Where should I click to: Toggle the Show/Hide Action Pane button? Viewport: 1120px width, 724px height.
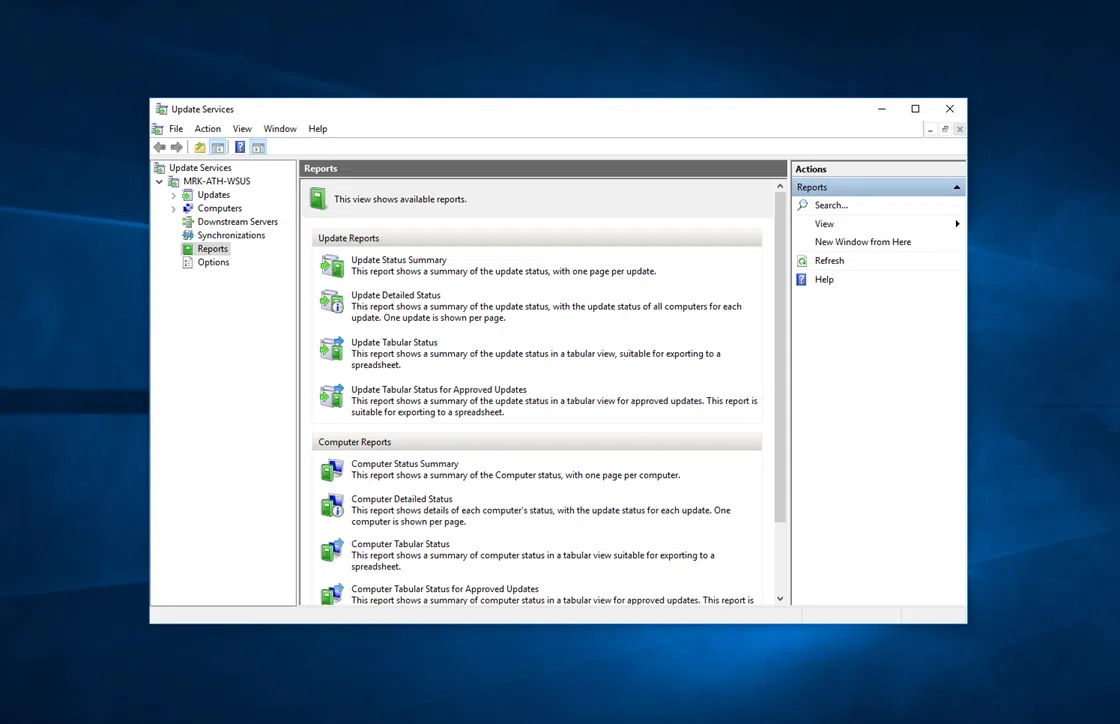click(x=258, y=147)
